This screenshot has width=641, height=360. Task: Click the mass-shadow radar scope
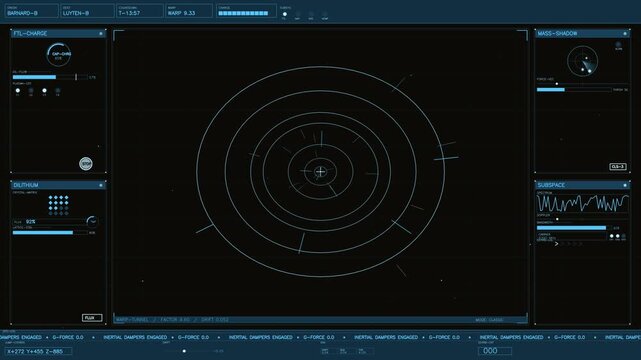coord(583,61)
